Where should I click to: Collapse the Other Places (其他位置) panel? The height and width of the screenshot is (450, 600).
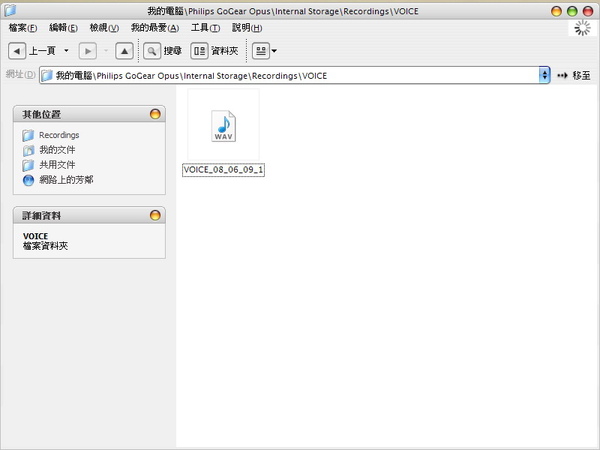[x=155, y=114]
